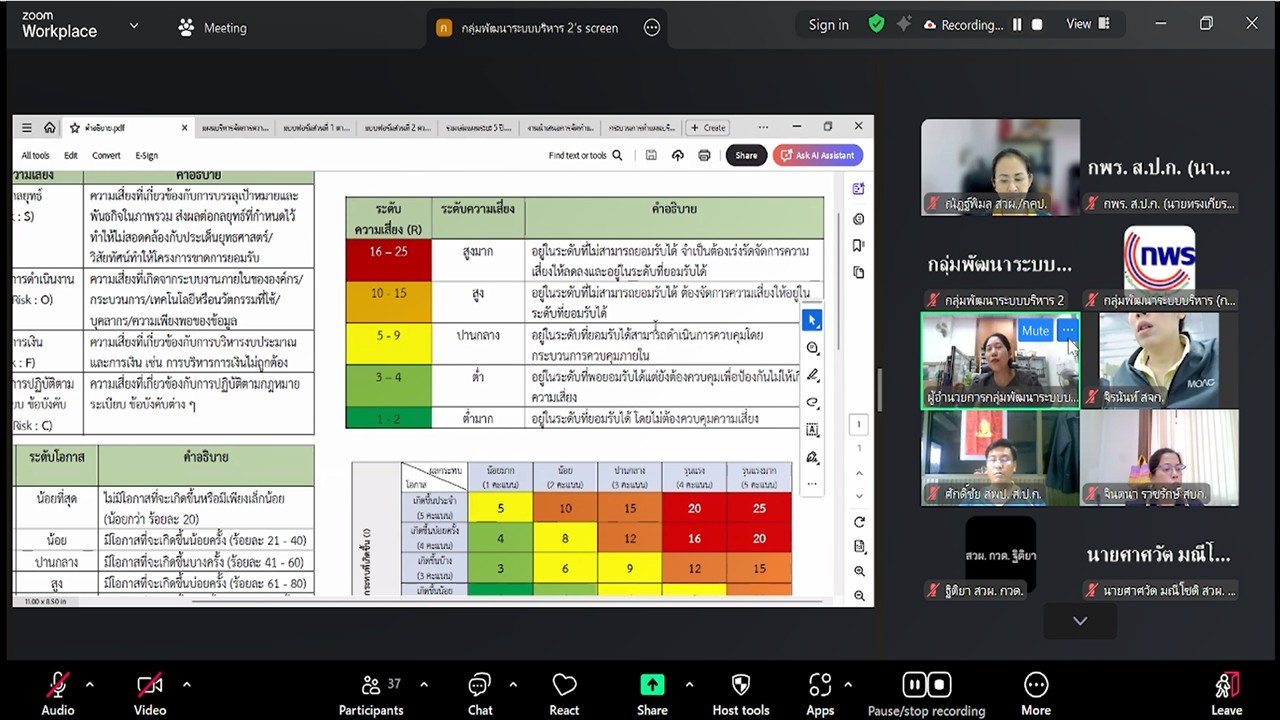Image resolution: width=1280 pixels, height=720 pixels.
Task: Expand Zoom Workplace dropdown chevron
Action: [x=134, y=26]
